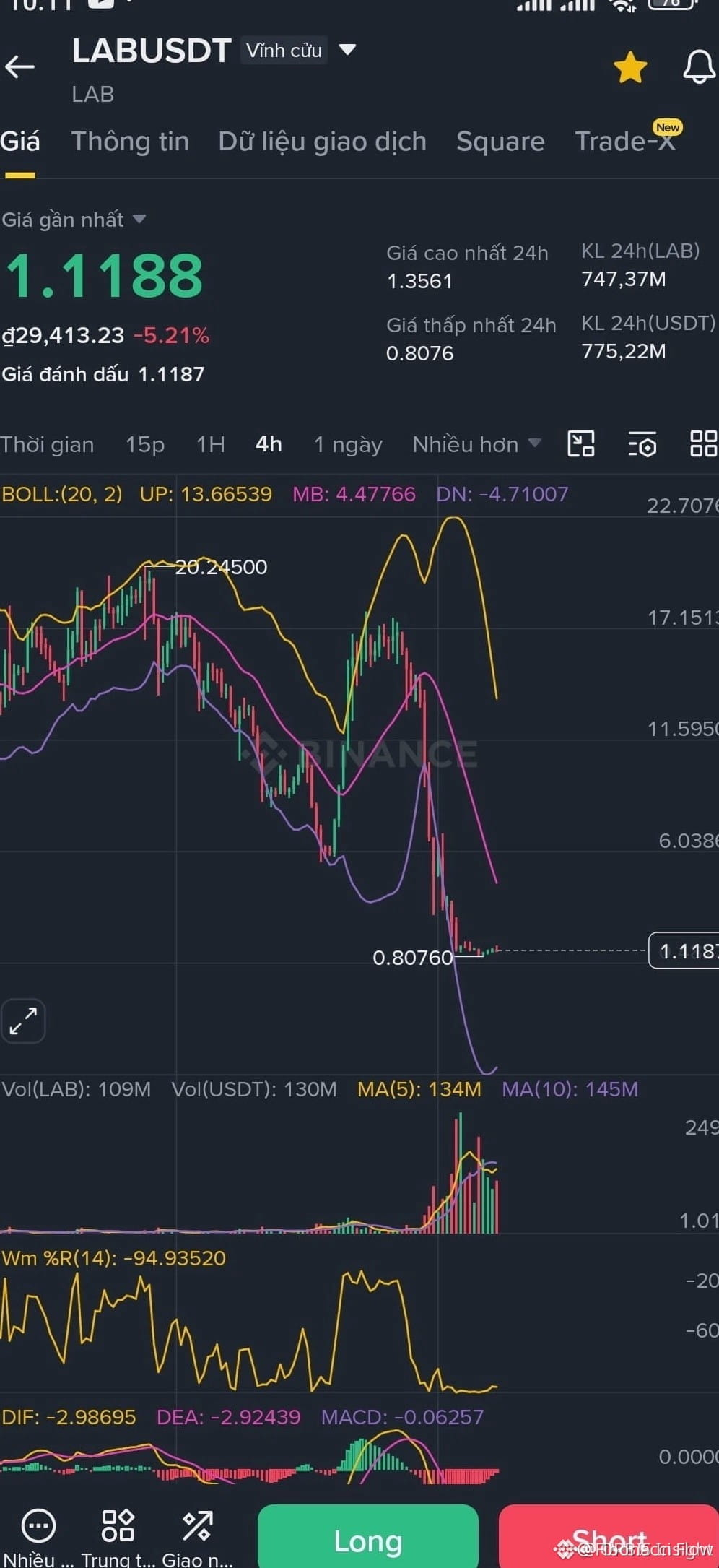Tap the MACD: -0.06257 label

pyautogui.click(x=402, y=1417)
